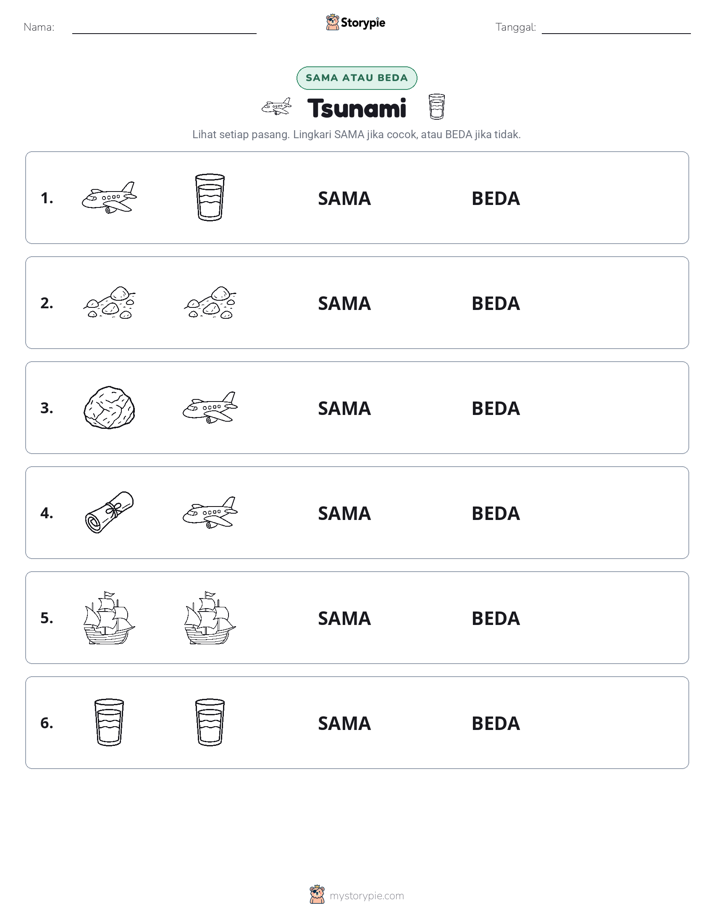Choose SAMA for question 6

click(344, 723)
